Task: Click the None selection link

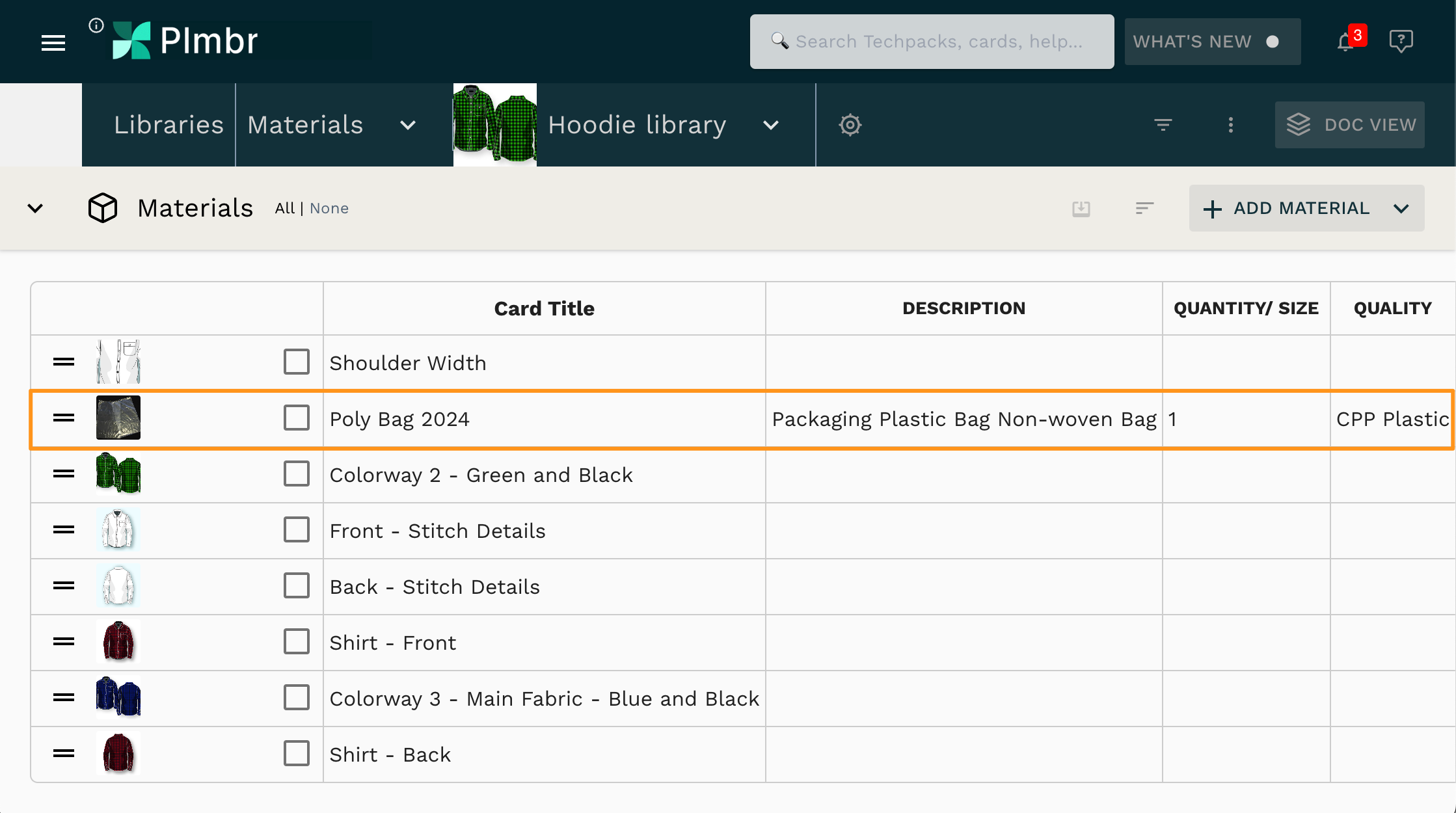Action: click(x=329, y=208)
